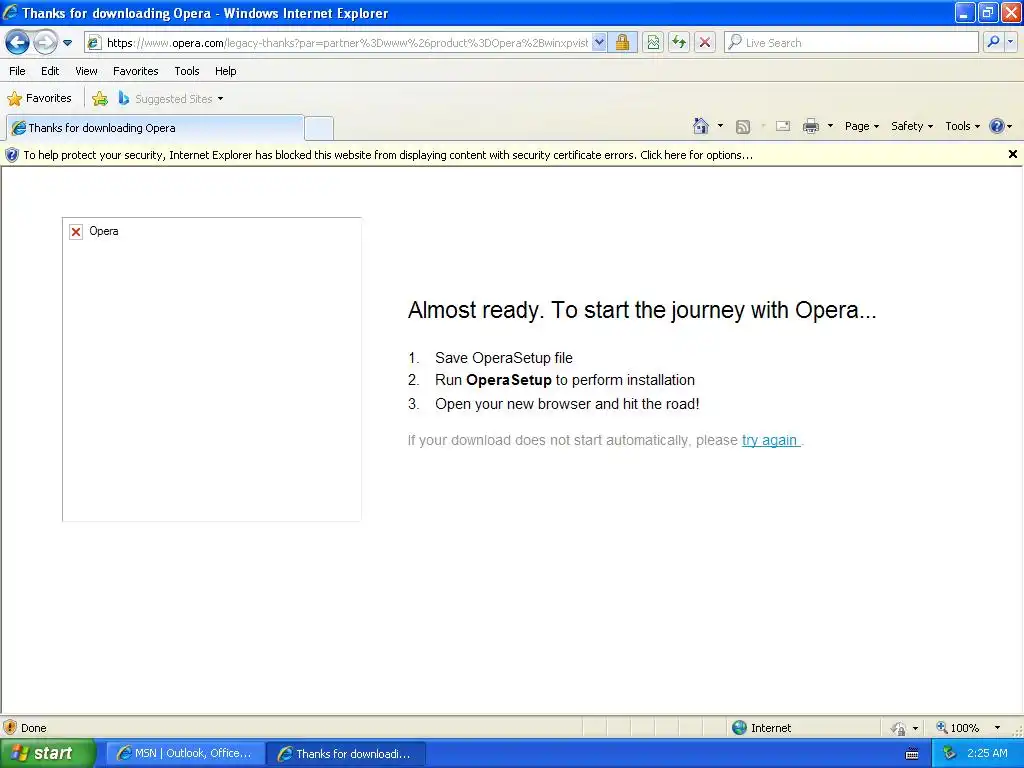Stop loading with the red X icon
Image resolution: width=1024 pixels, height=768 pixels.
pyautogui.click(x=705, y=43)
